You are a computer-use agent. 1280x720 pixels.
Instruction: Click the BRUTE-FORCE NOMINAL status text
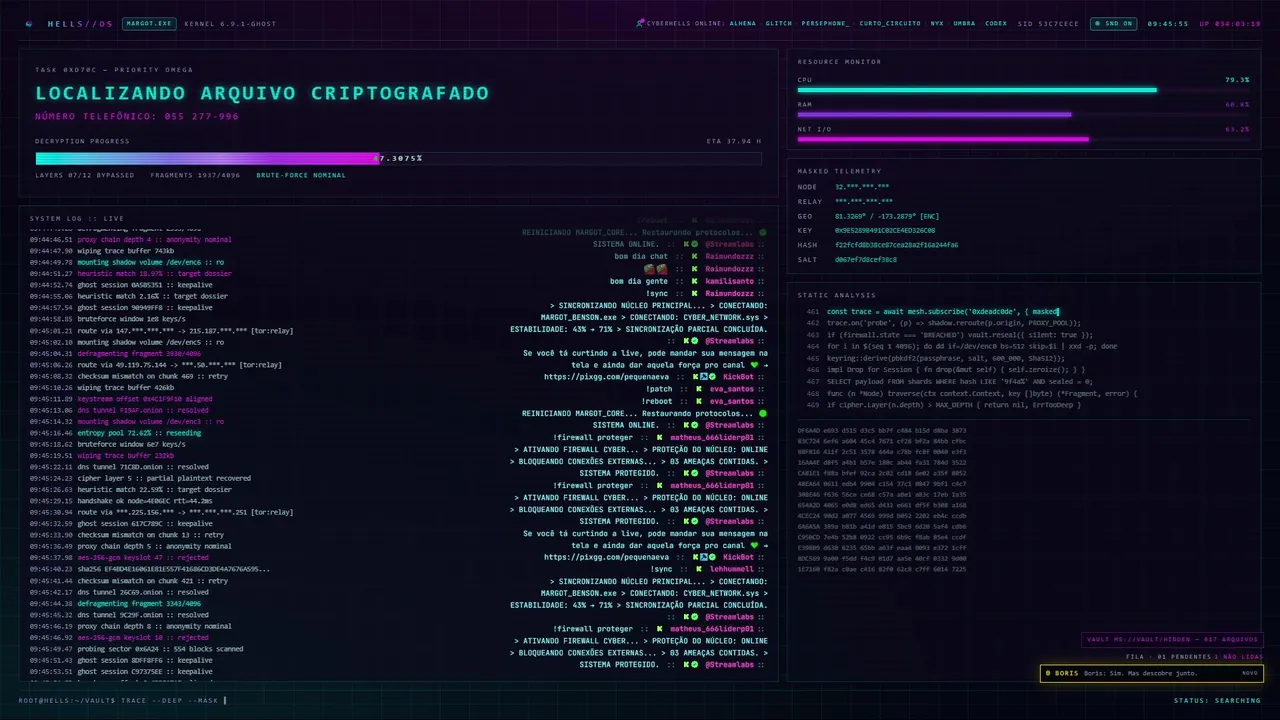pos(301,175)
